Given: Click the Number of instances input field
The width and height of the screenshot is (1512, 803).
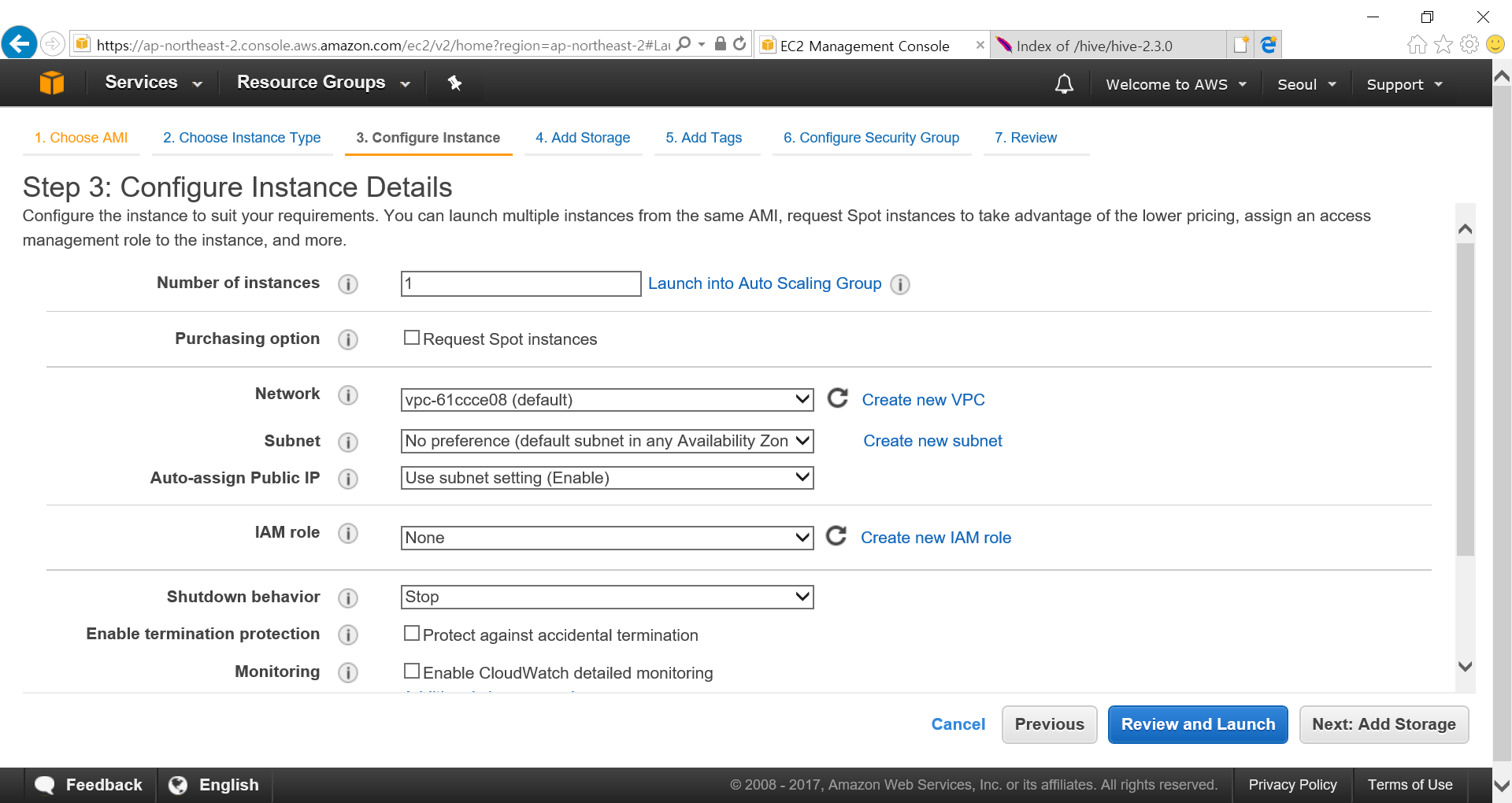Looking at the screenshot, I should (521, 284).
